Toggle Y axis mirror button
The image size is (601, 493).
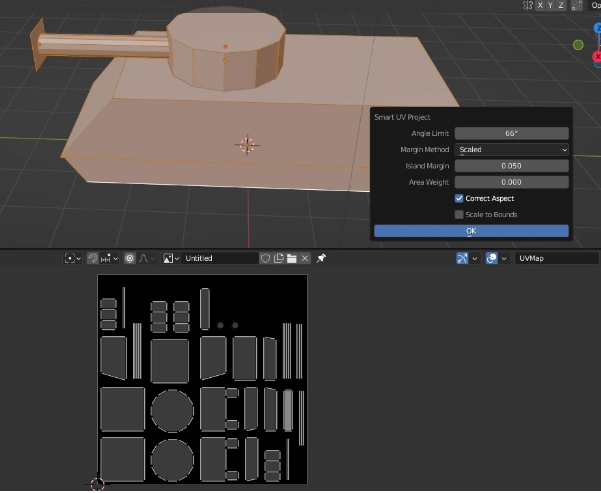pos(551,5)
